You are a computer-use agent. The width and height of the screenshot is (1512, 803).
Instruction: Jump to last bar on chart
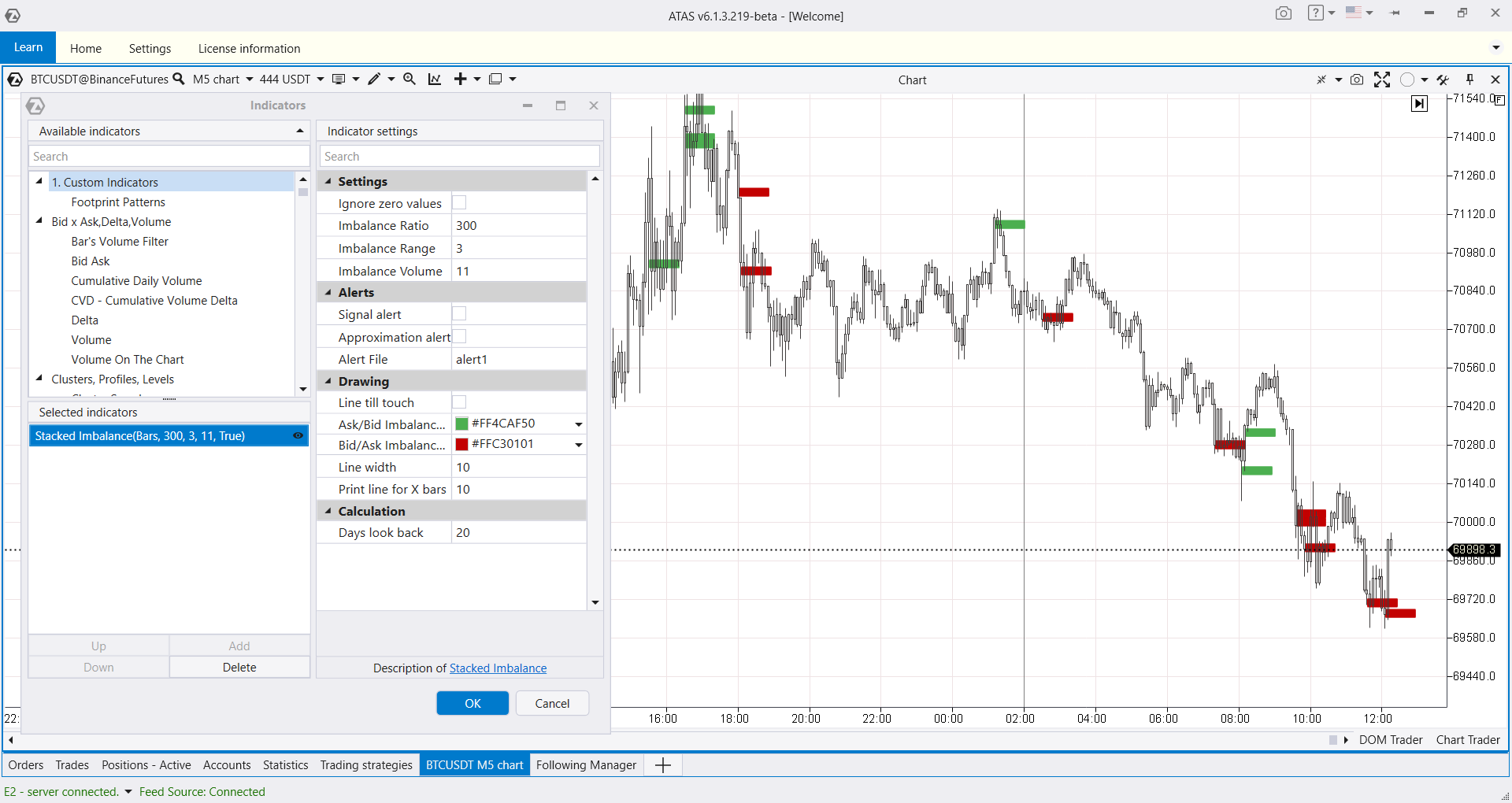tap(1419, 104)
